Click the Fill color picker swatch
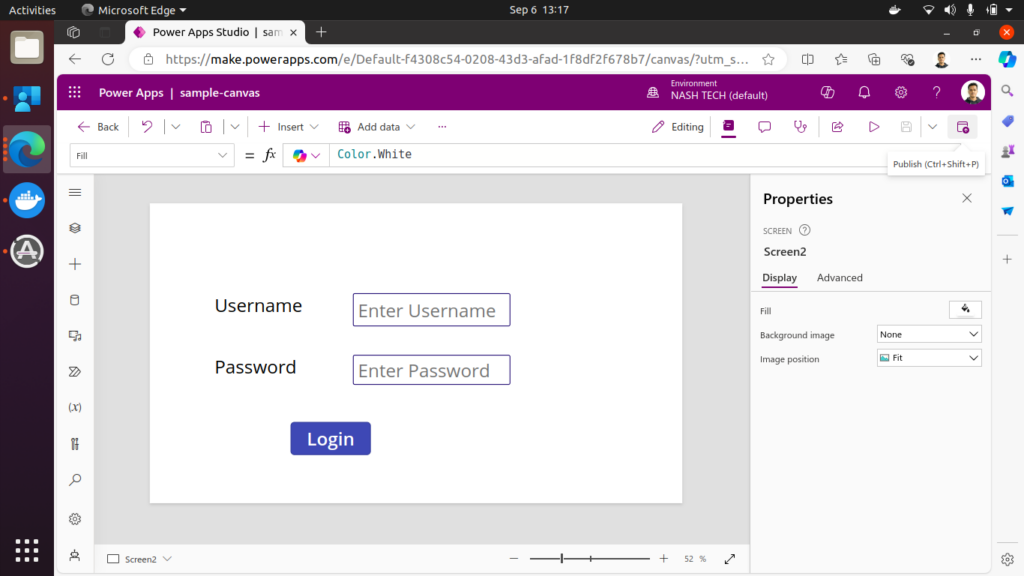Screen dimensions: 1024x576 [965, 310]
